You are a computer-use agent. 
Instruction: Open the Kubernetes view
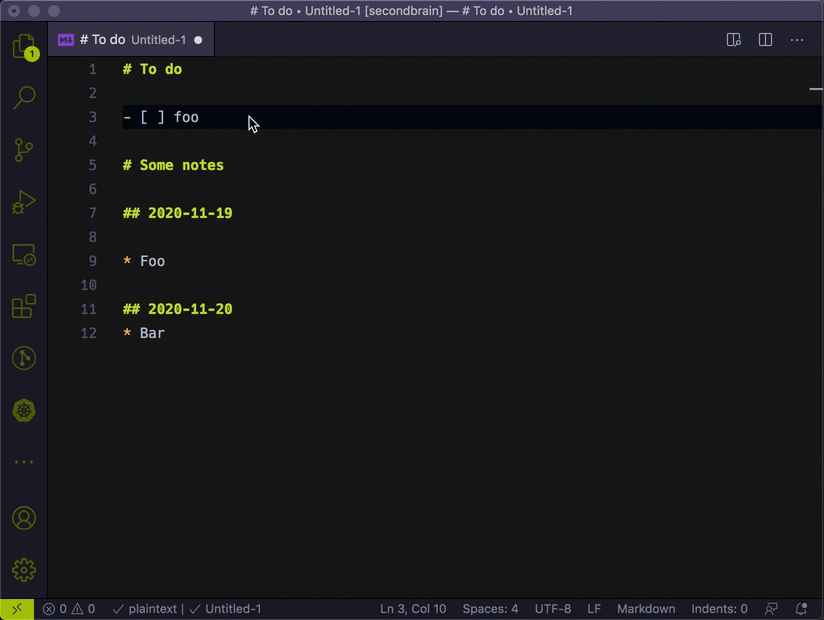pyautogui.click(x=23, y=410)
